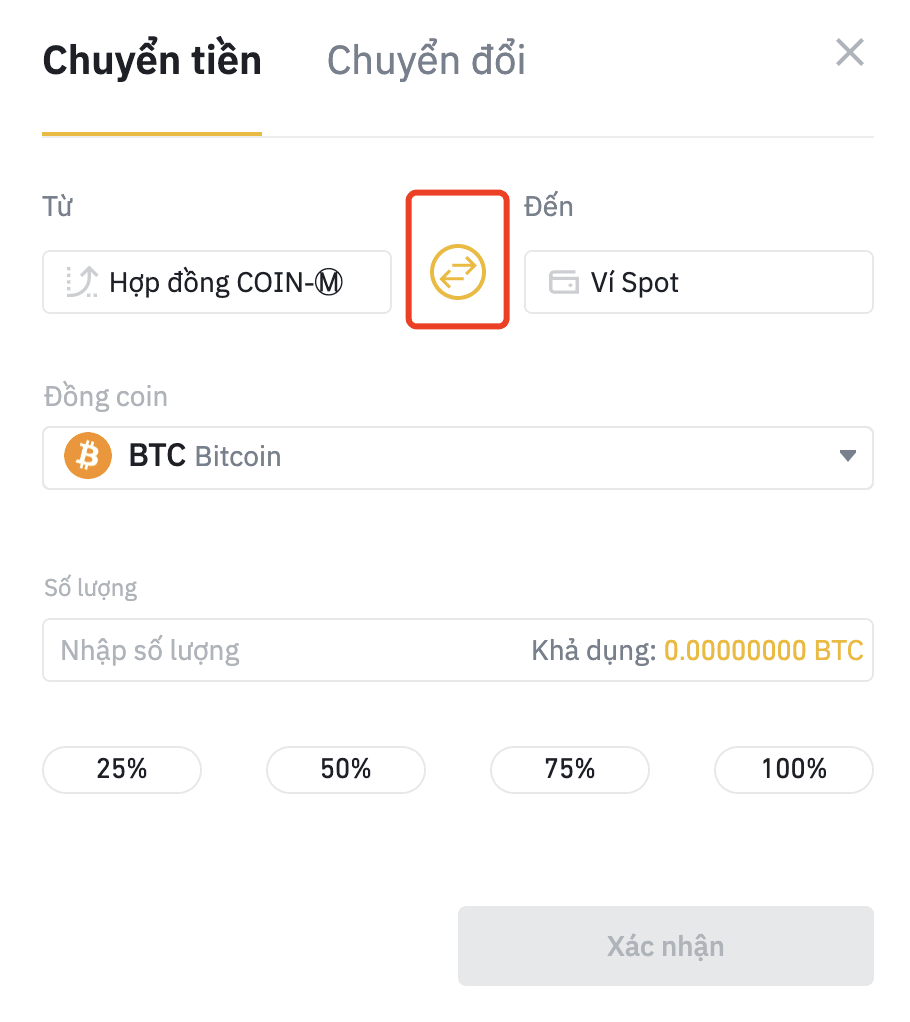
Task: Click the Số lượng label
Action: pyautogui.click(x=91, y=588)
